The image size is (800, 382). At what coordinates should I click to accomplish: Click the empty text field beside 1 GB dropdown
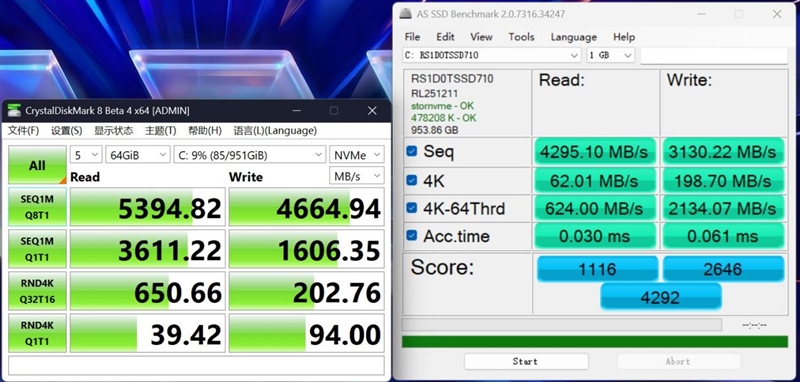[714, 56]
